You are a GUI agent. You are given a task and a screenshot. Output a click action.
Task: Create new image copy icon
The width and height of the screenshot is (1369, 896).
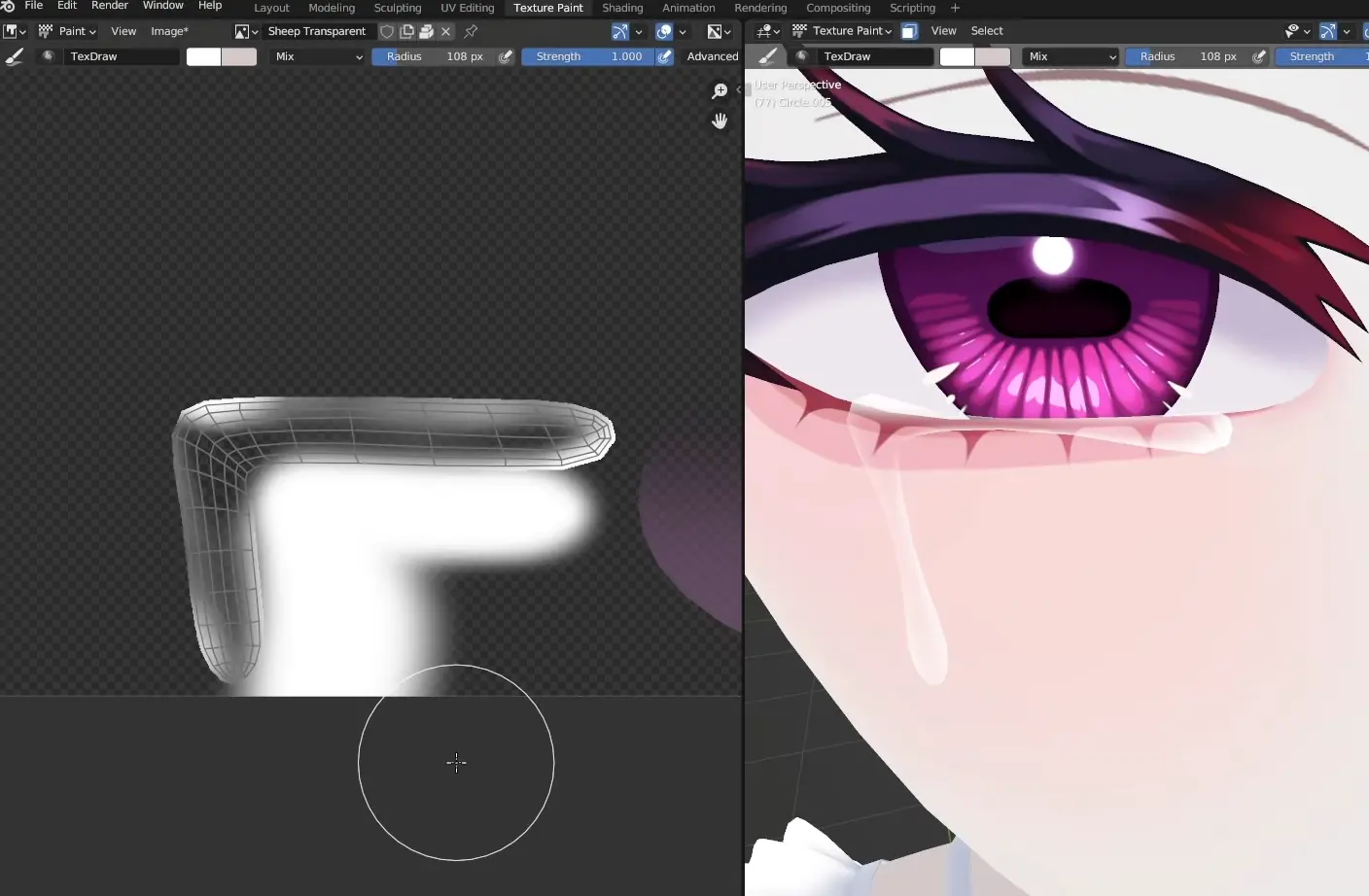tap(406, 31)
